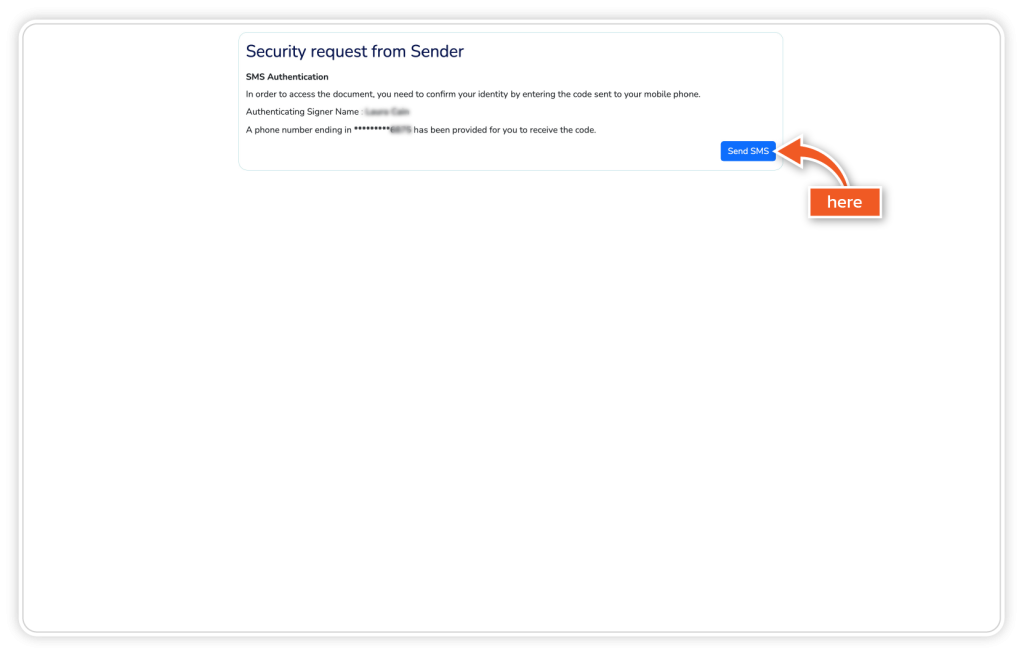Click the word "Name" before the blurred signer
Image resolution: width=1024 pixels, height=655 pixels.
[x=348, y=112]
